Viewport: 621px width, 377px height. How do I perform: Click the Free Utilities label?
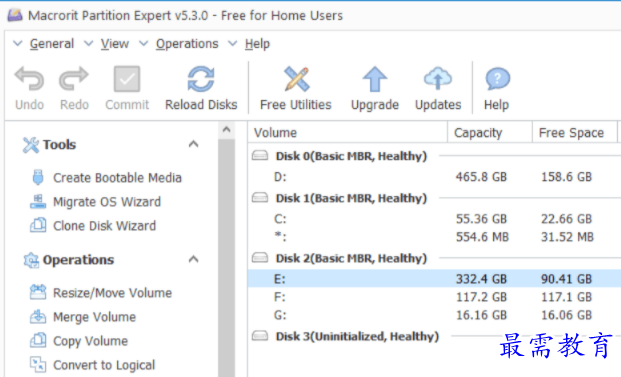[x=296, y=105]
